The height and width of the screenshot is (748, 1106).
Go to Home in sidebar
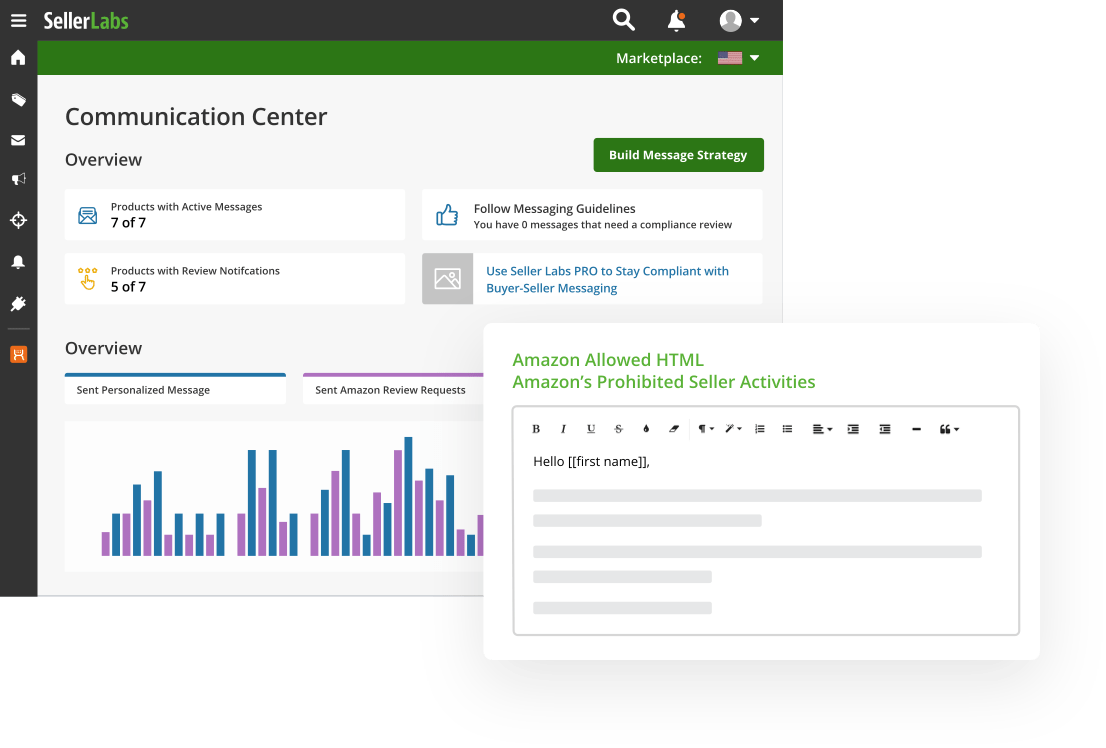[18, 57]
